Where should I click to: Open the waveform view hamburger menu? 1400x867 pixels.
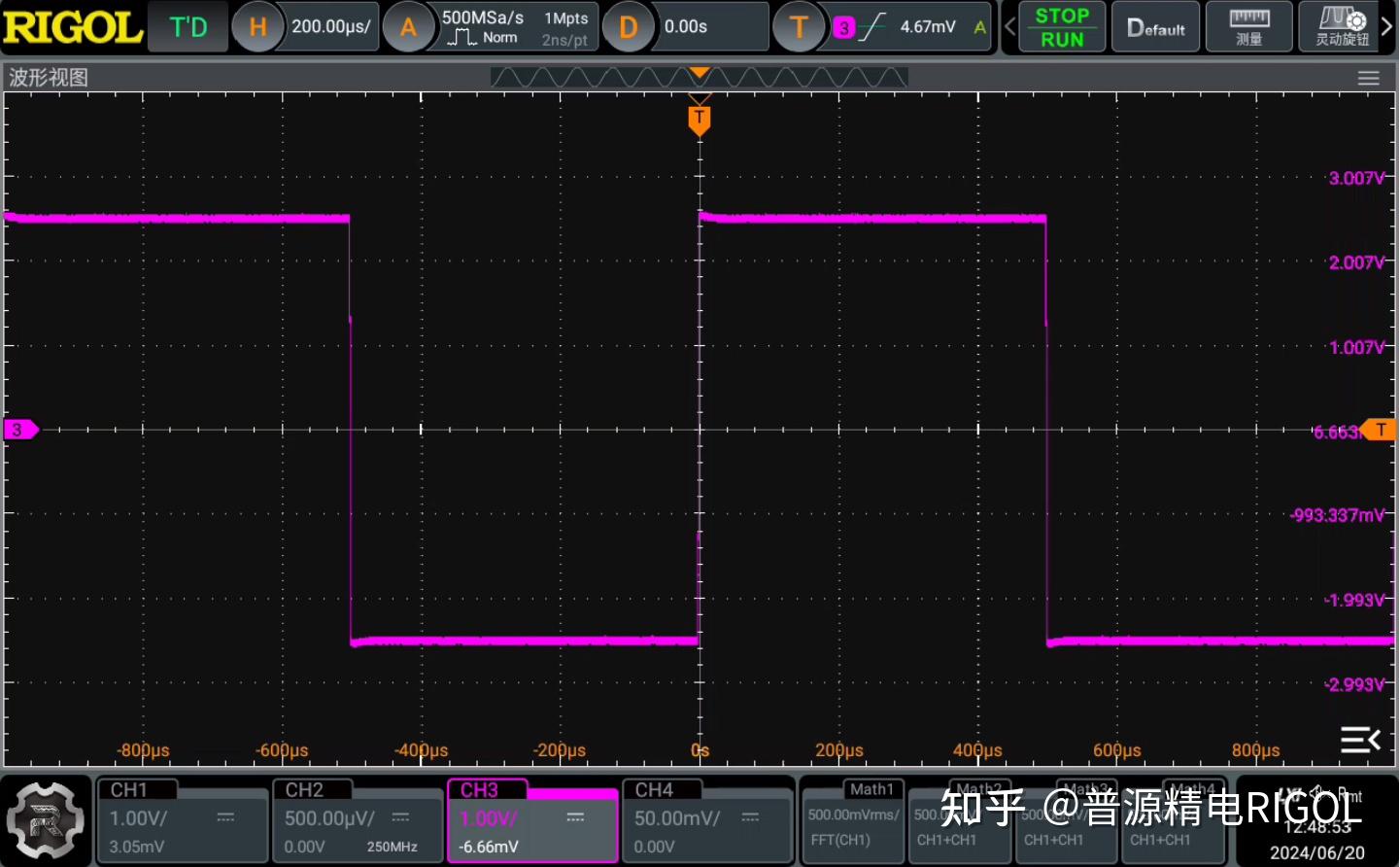[x=1368, y=79]
